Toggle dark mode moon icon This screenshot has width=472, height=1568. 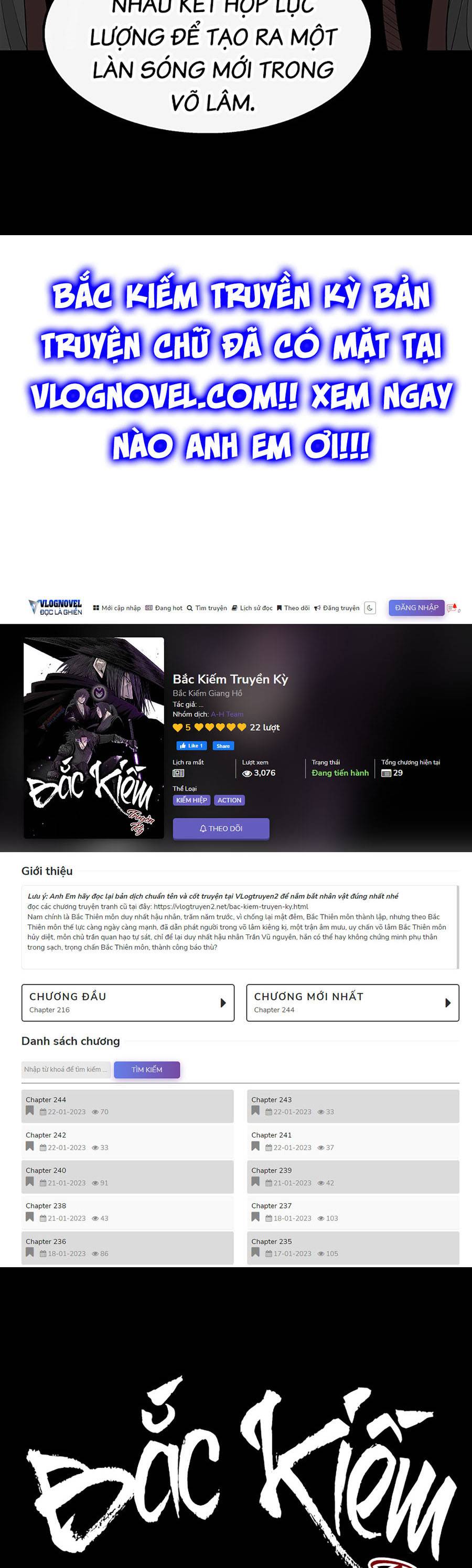[370, 607]
